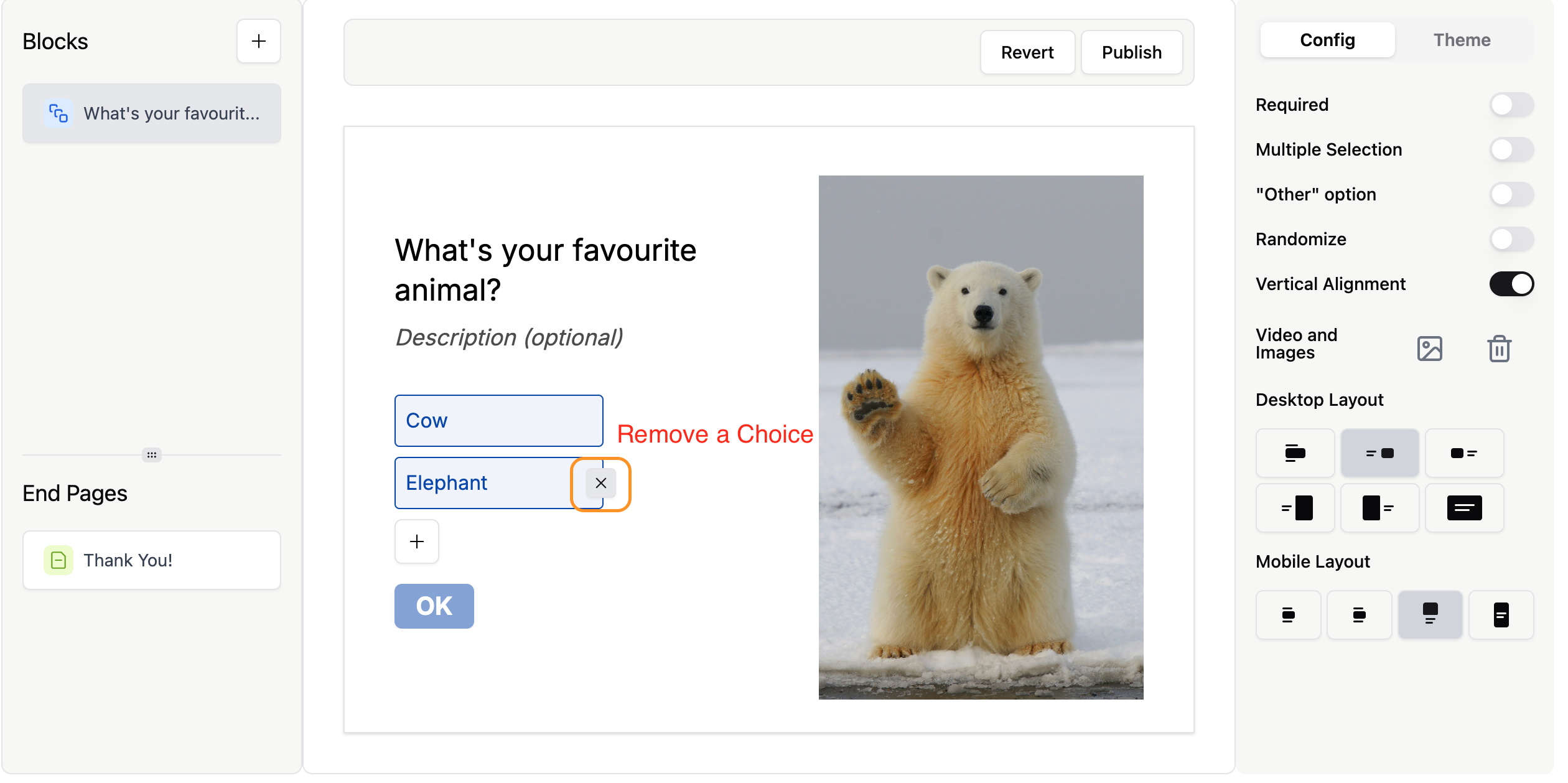Viewport: 1568px width, 783px height.
Task: Pick full-screen mobile layout option
Action: click(x=1500, y=615)
